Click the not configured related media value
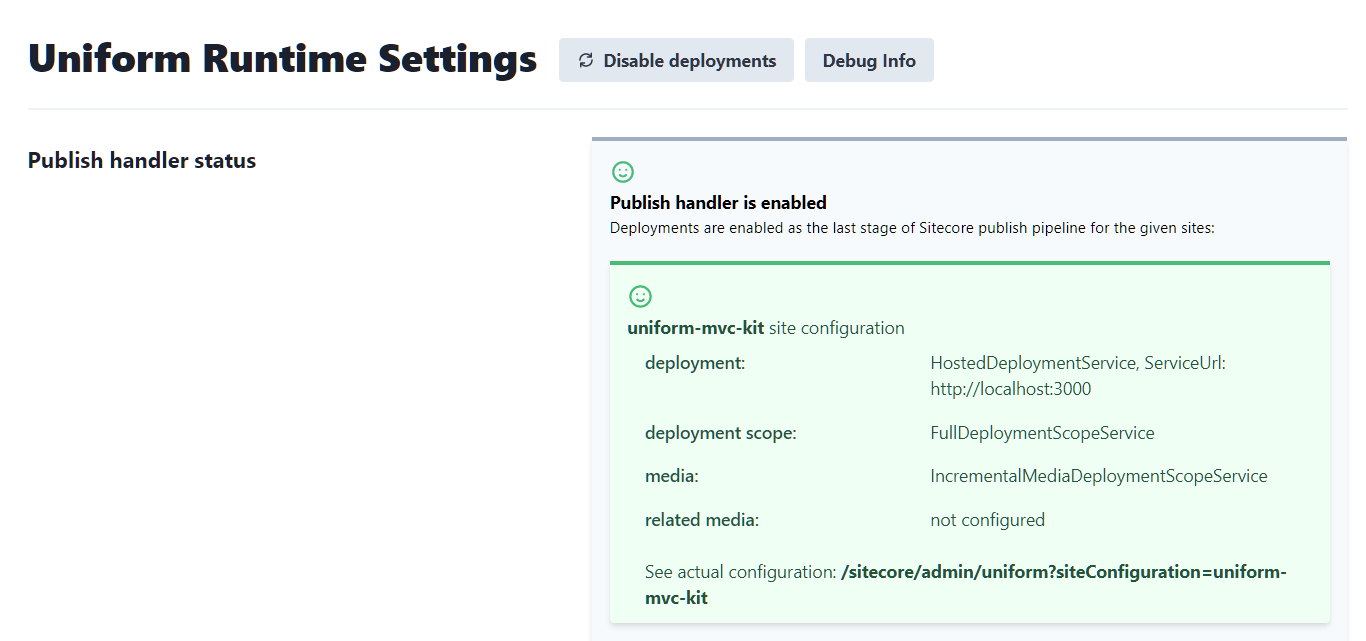Viewport: 1366px width, 641px height. 987,520
